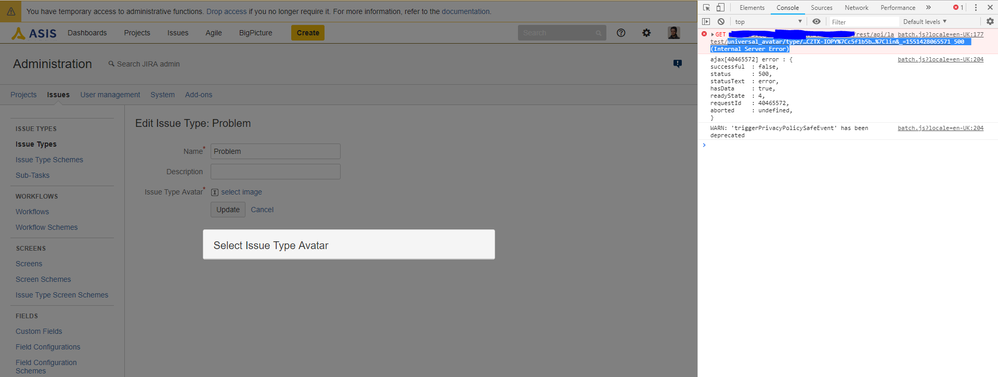
Task: Open Sub-Tasks in the sidebar
Action: [x=32, y=175]
